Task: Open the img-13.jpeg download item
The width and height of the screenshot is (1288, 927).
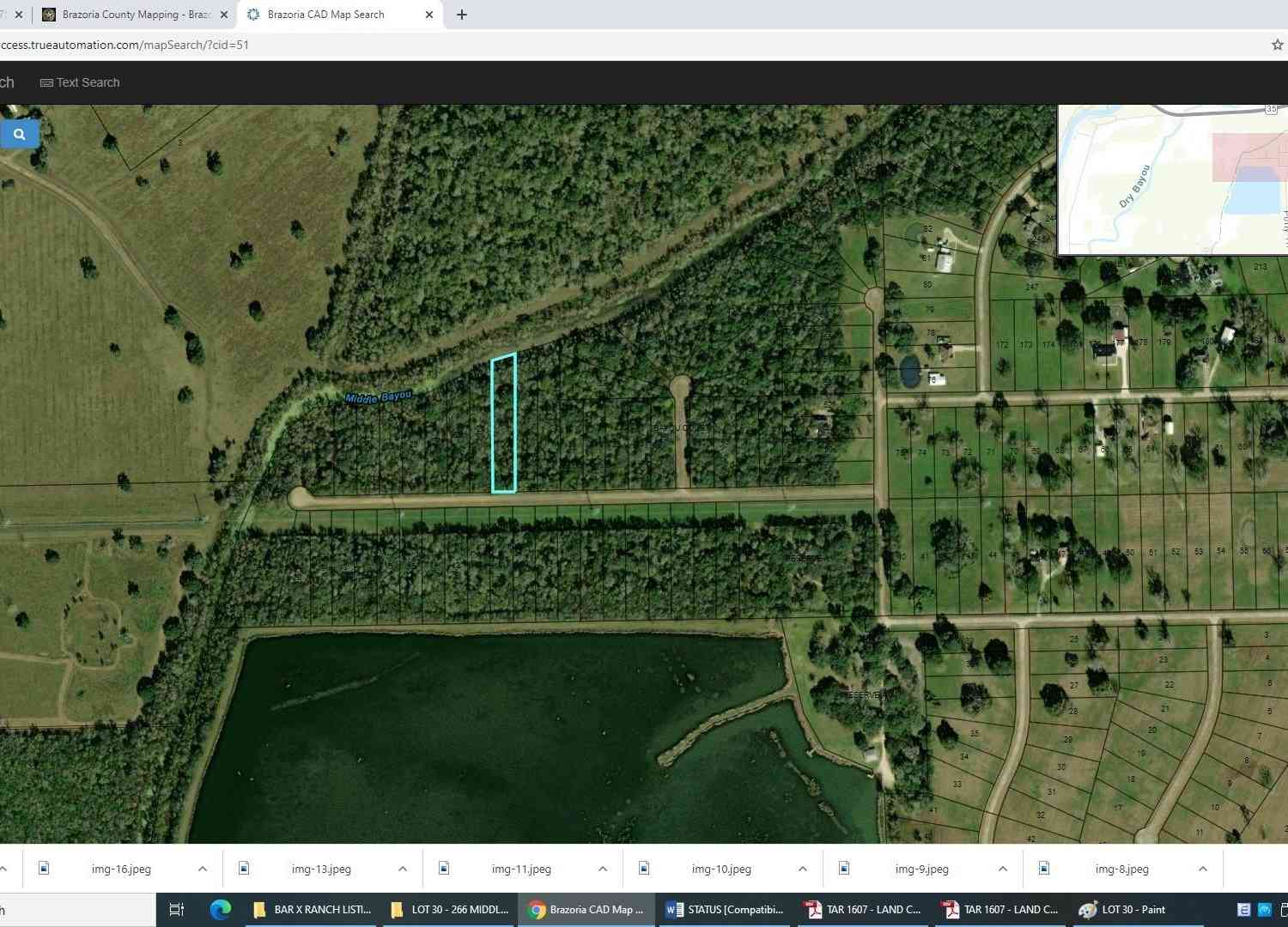Action: [x=321, y=869]
